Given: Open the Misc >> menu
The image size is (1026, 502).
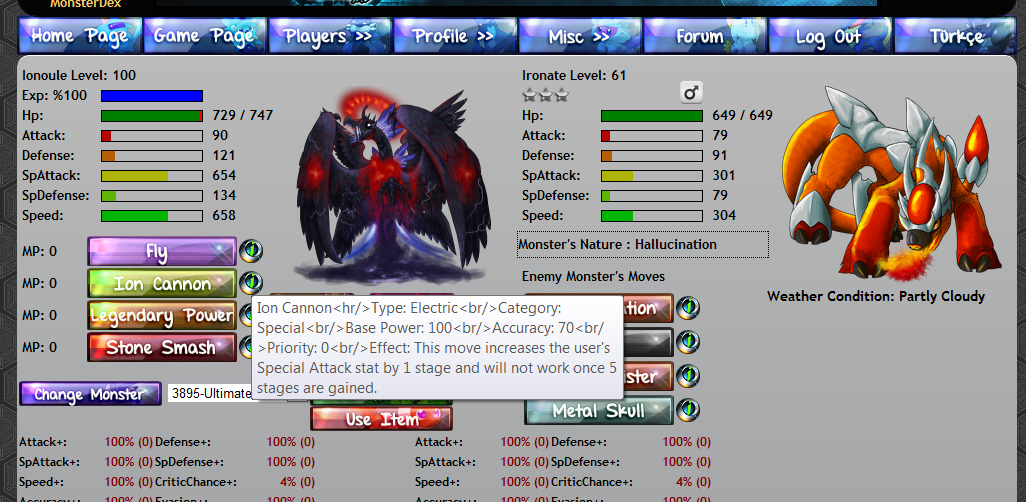Looking at the screenshot, I should pyautogui.click(x=579, y=35).
